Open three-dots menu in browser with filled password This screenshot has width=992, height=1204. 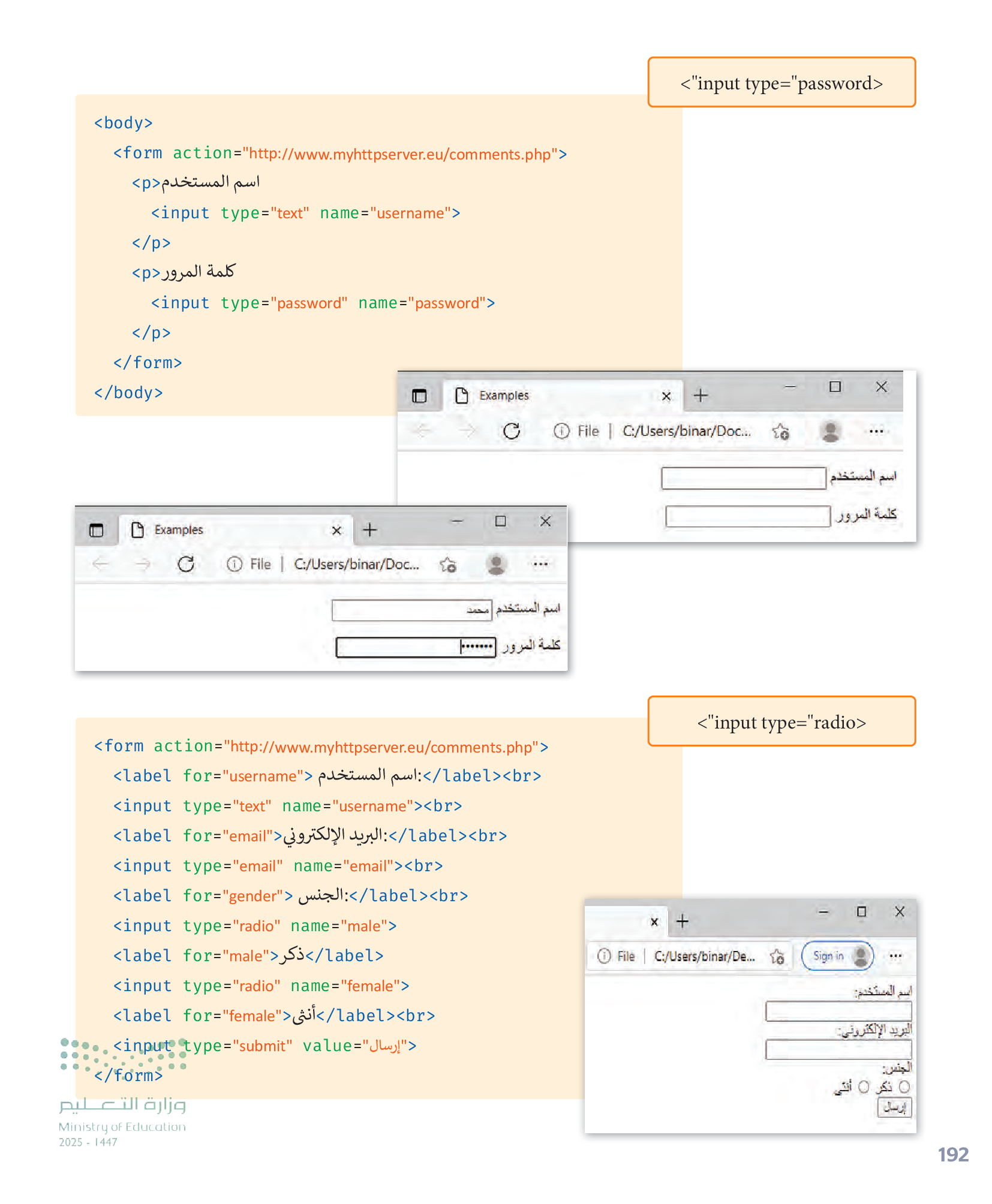(x=540, y=564)
